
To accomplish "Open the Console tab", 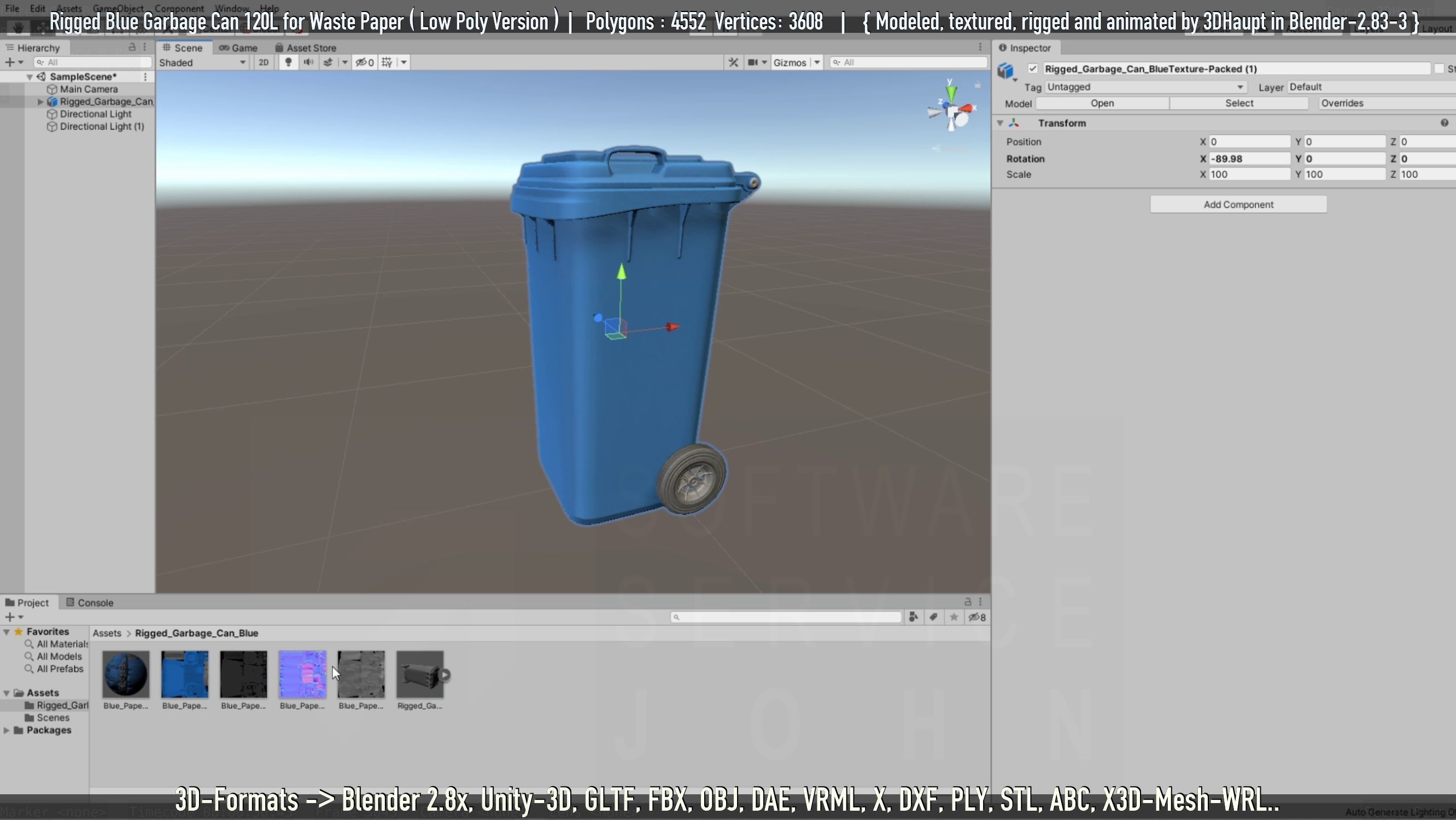I will 90,603.
